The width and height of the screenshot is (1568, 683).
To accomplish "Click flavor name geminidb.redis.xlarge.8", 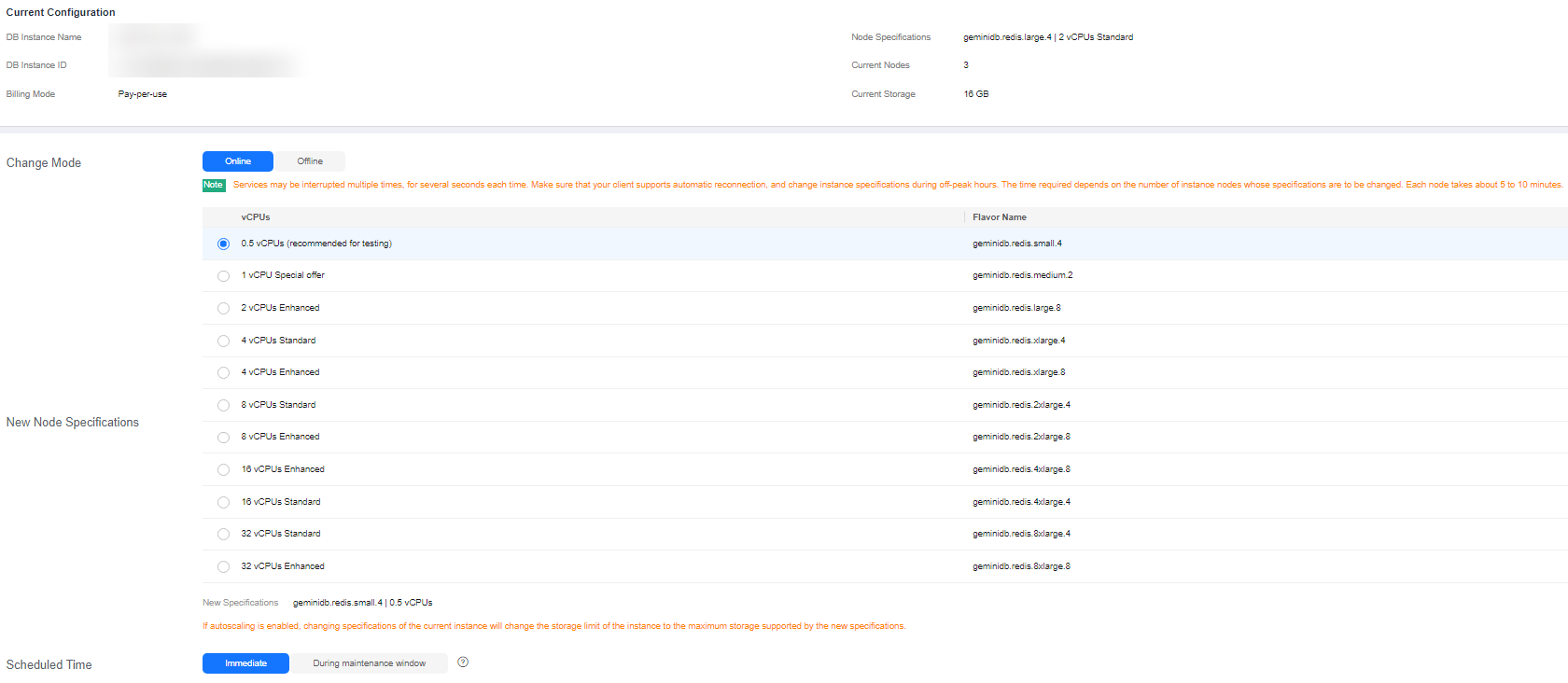I will coord(1019,372).
